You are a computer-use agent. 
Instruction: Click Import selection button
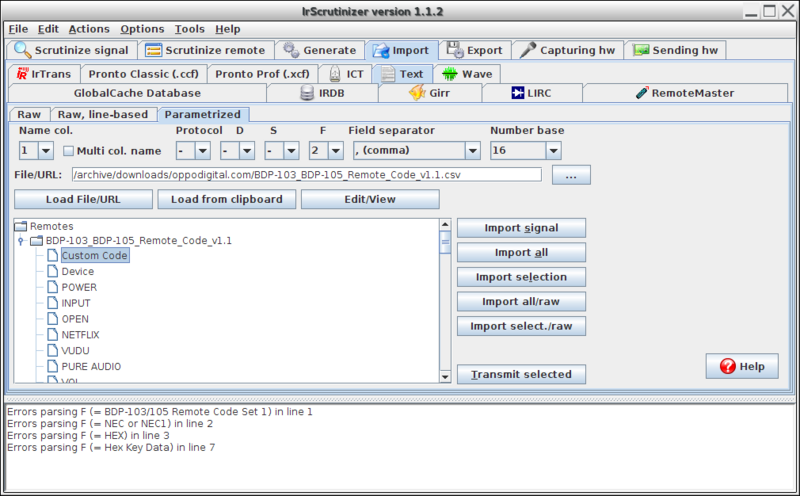pos(521,277)
